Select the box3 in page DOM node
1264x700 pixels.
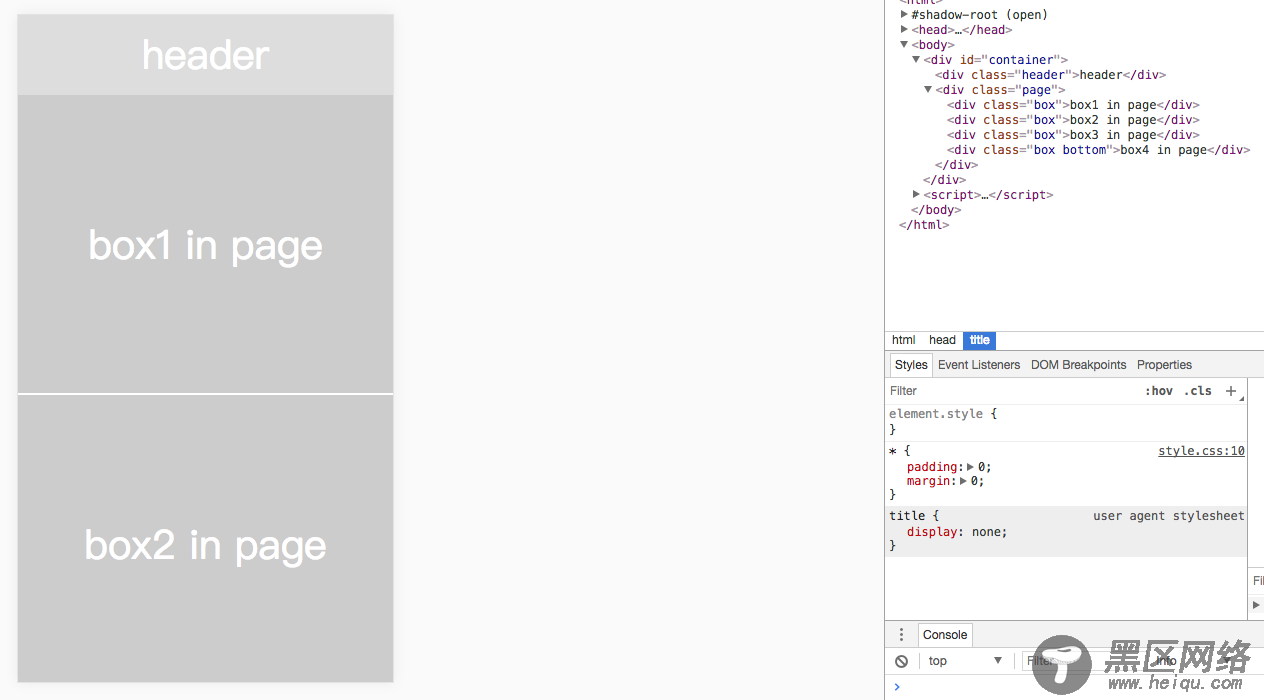point(1073,135)
